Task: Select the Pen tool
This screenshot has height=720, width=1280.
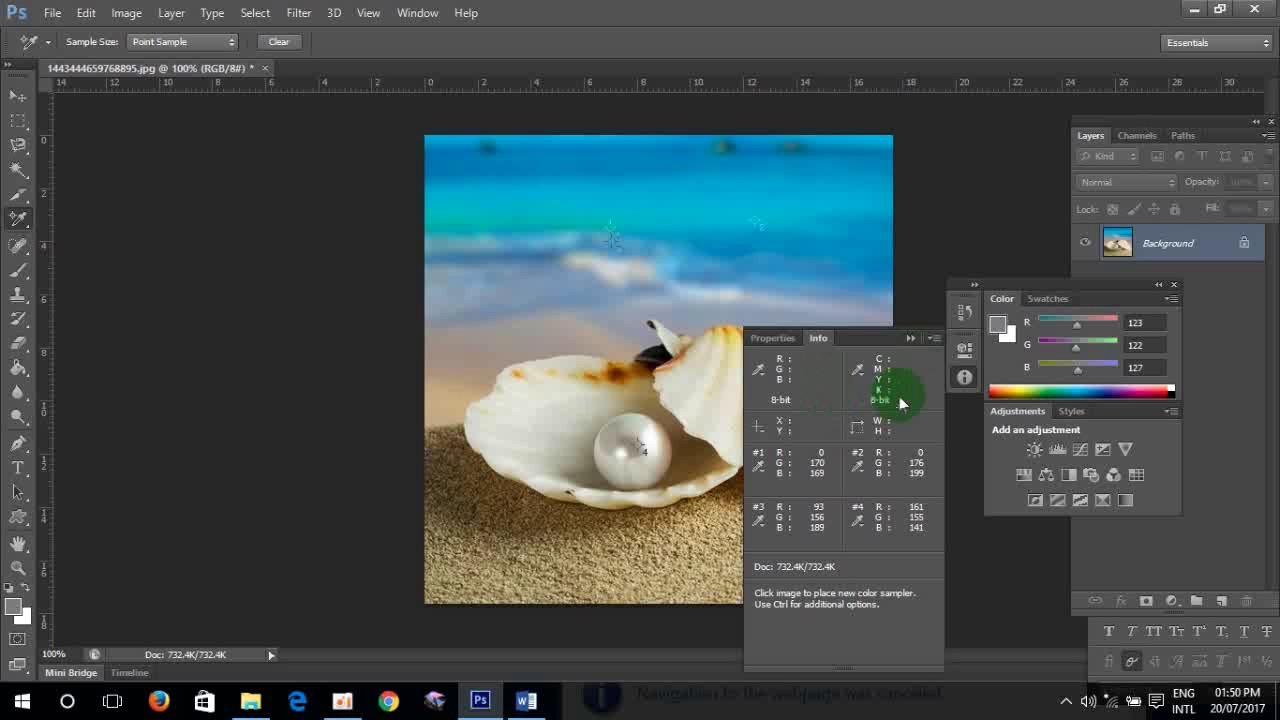Action: coord(18,443)
